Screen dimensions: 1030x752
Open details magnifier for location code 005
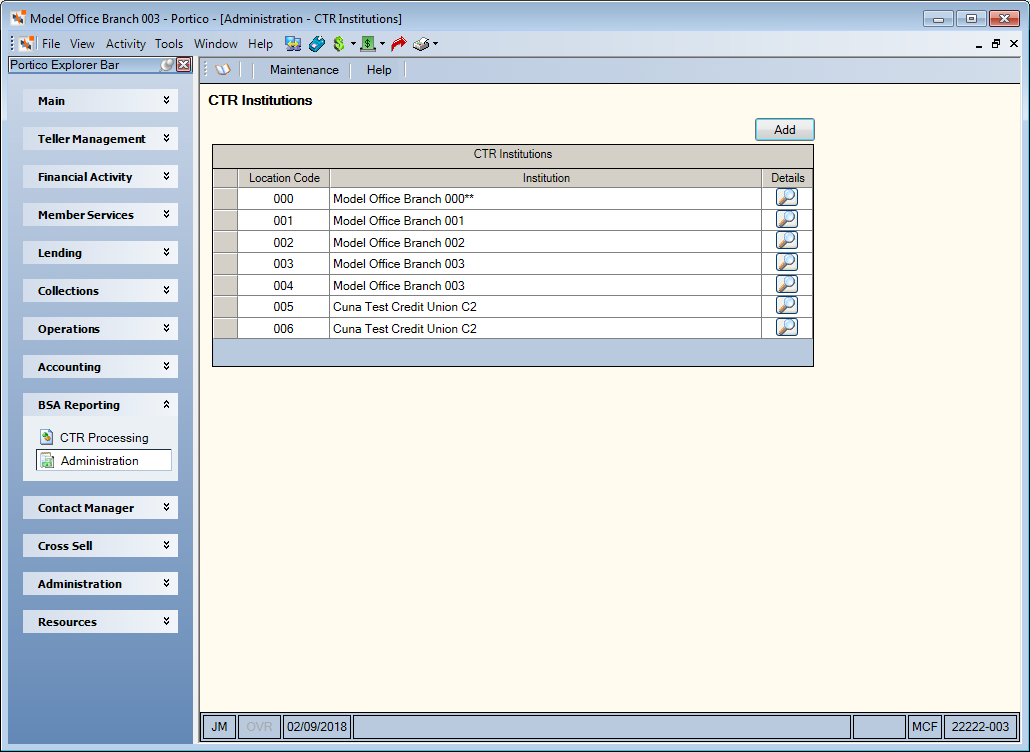[x=786, y=306]
